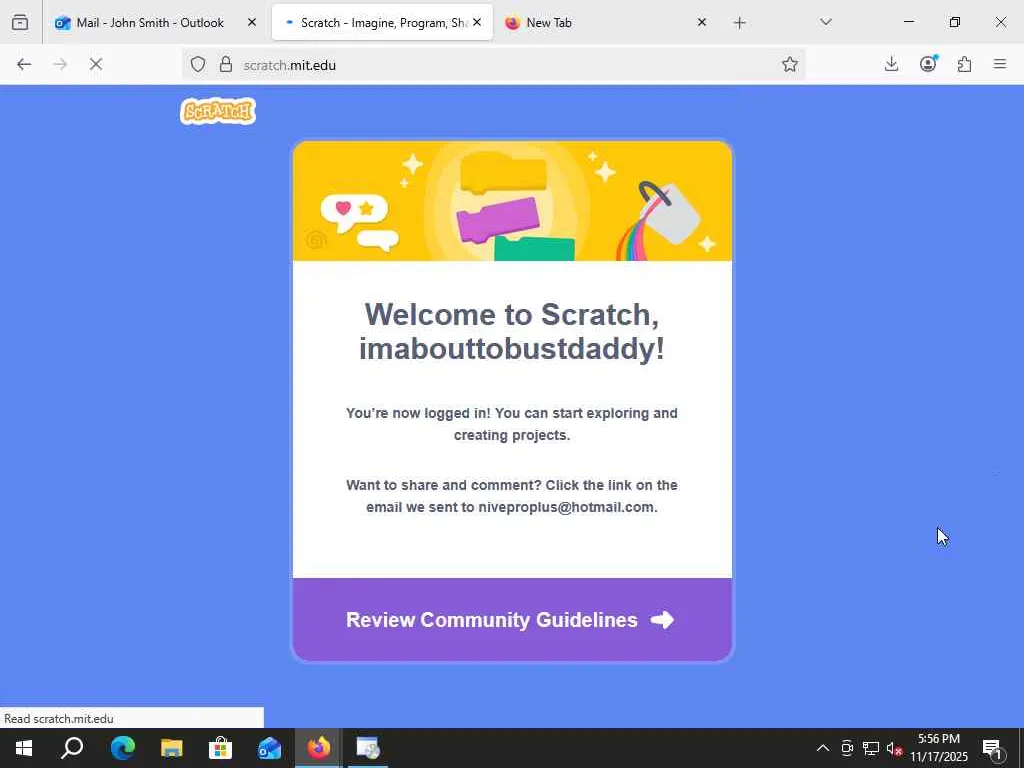
Task: View site security padlock info
Action: pyautogui.click(x=225, y=64)
